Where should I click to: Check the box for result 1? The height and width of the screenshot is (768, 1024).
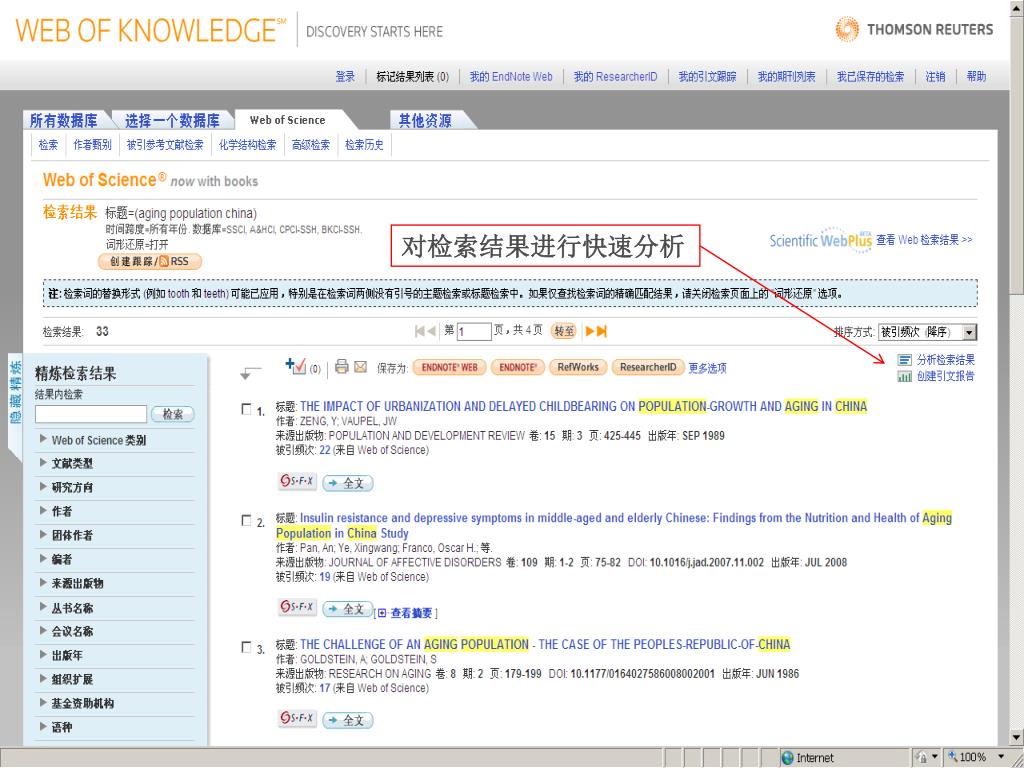tap(246, 409)
